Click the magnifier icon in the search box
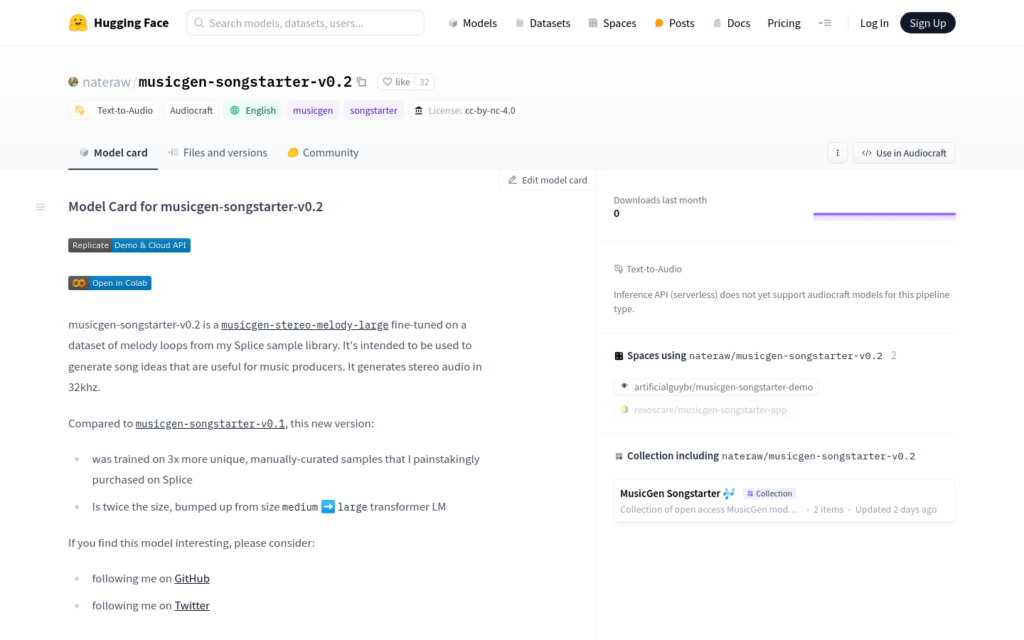 pyautogui.click(x=199, y=23)
